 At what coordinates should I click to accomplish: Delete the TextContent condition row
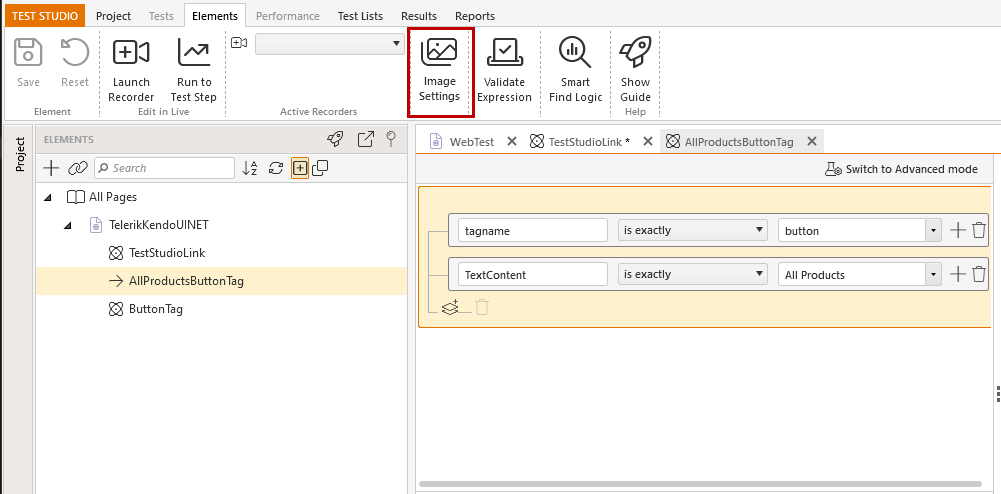pyautogui.click(x=979, y=274)
